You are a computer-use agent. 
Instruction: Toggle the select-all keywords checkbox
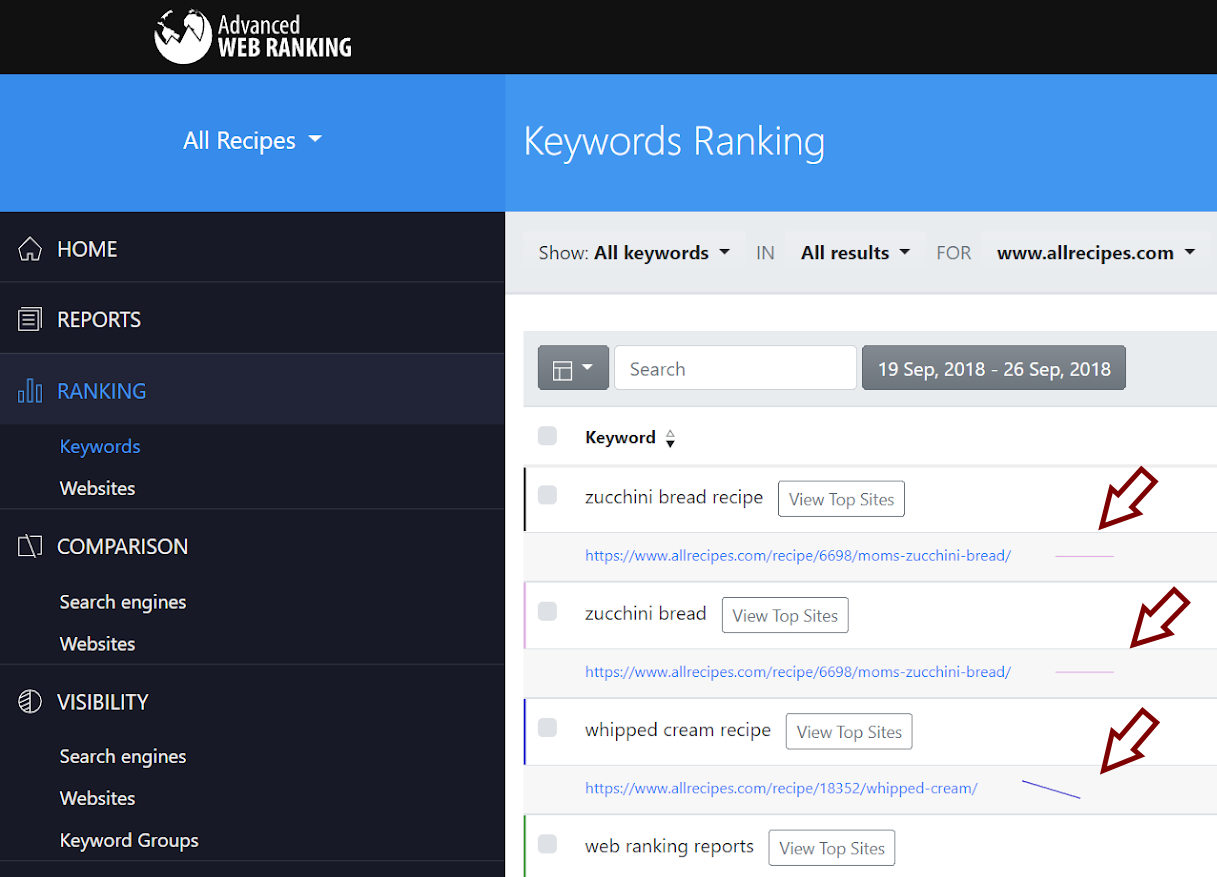coord(547,436)
